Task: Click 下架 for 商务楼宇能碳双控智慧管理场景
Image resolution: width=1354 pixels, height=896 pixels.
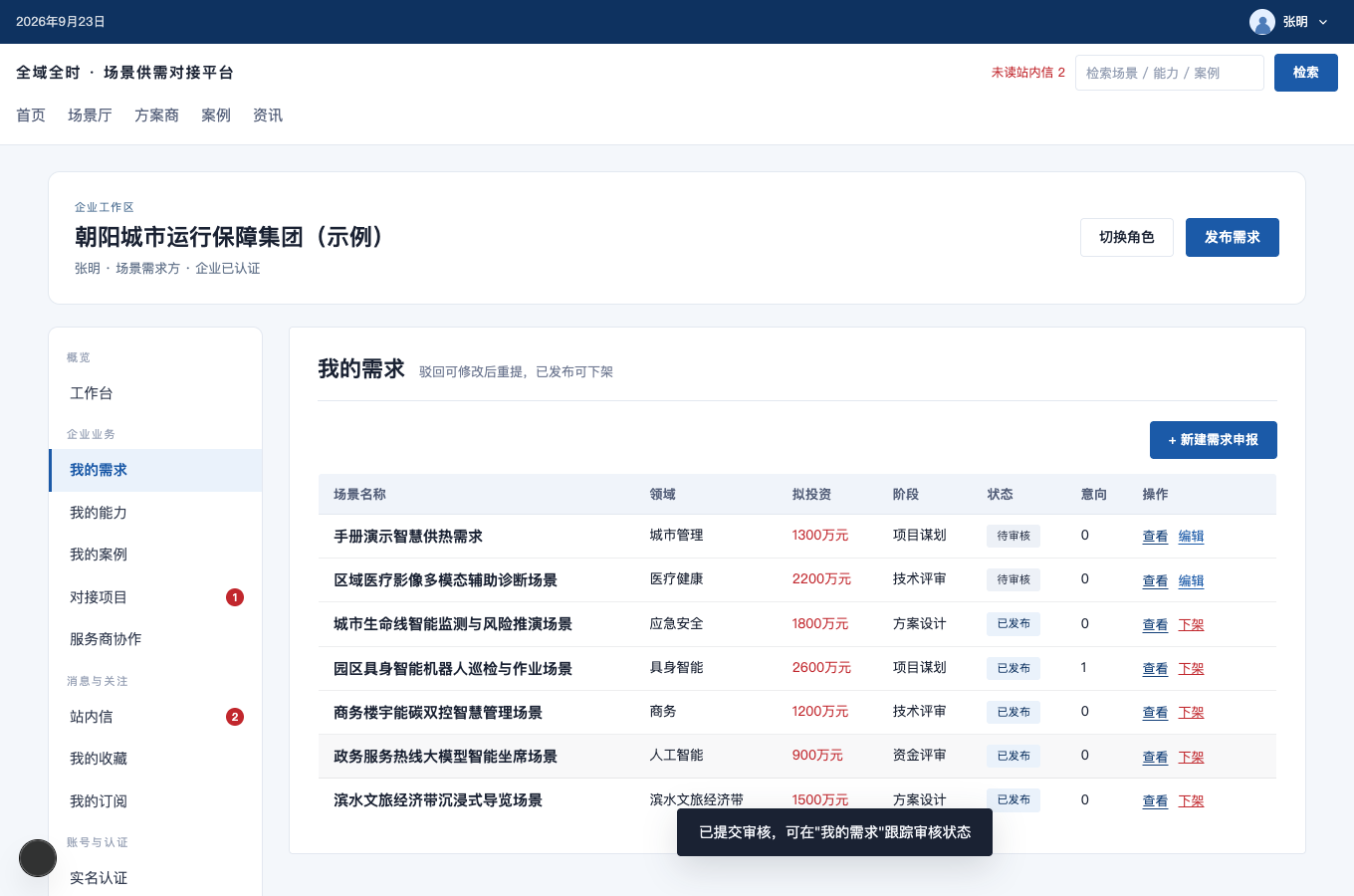Action: 1191,713
